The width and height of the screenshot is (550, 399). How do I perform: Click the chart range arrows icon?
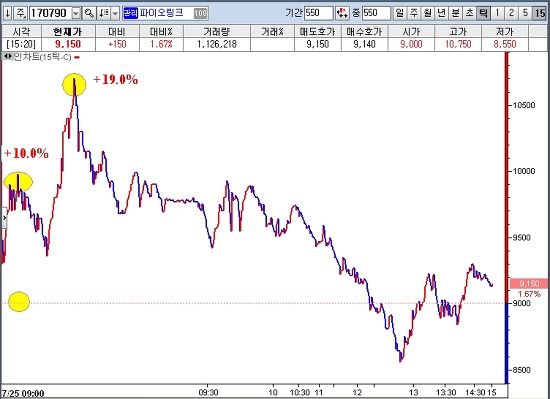tap(342, 13)
